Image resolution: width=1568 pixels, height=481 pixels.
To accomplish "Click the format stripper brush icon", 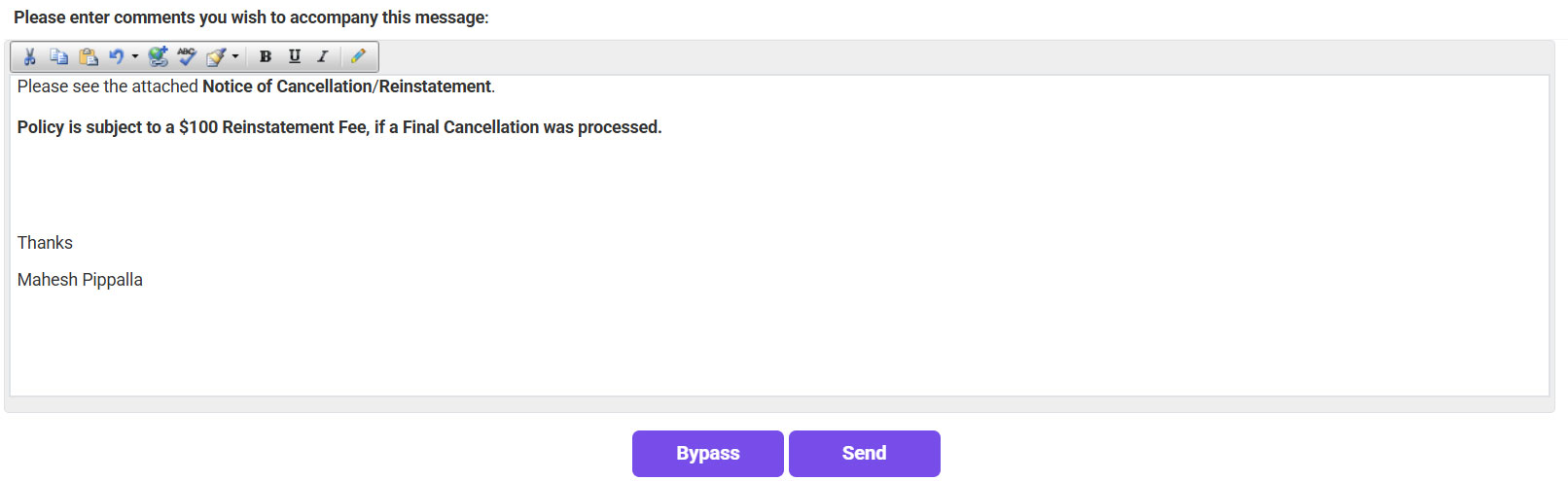I will [x=216, y=56].
